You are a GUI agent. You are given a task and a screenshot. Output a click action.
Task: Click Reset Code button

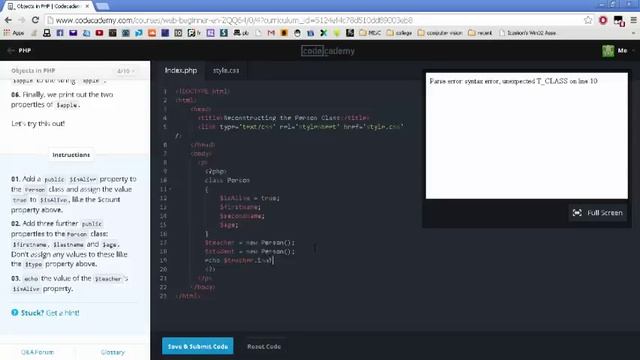(264, 347)
